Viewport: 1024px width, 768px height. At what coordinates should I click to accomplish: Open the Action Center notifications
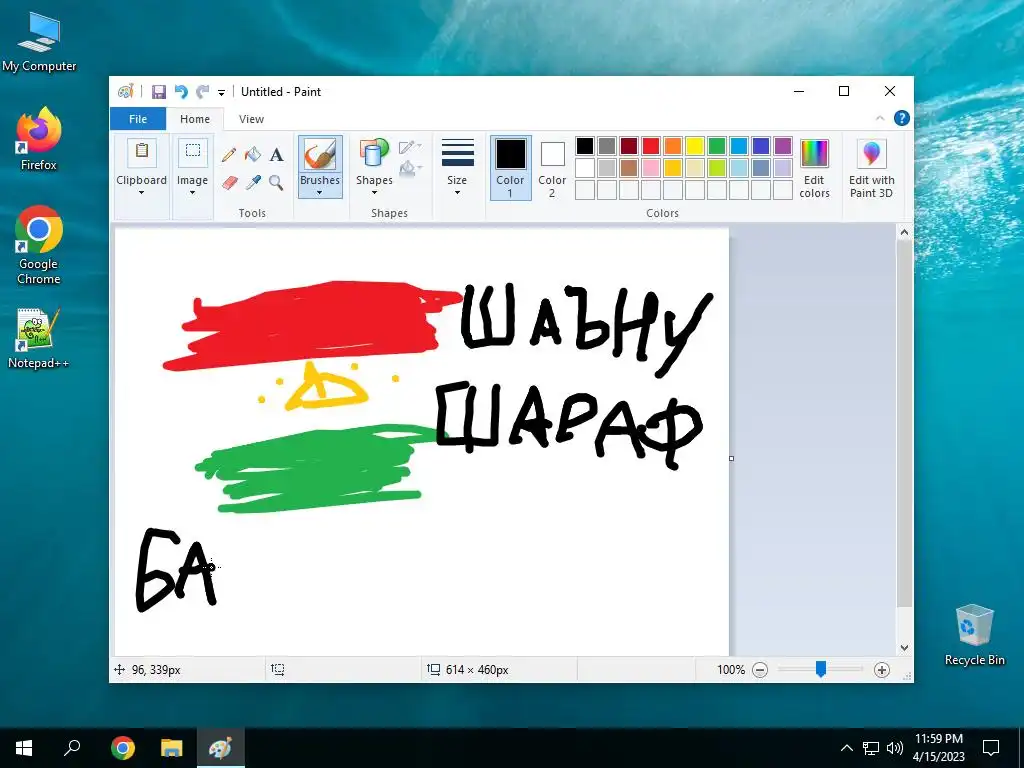tap(991, 748)
